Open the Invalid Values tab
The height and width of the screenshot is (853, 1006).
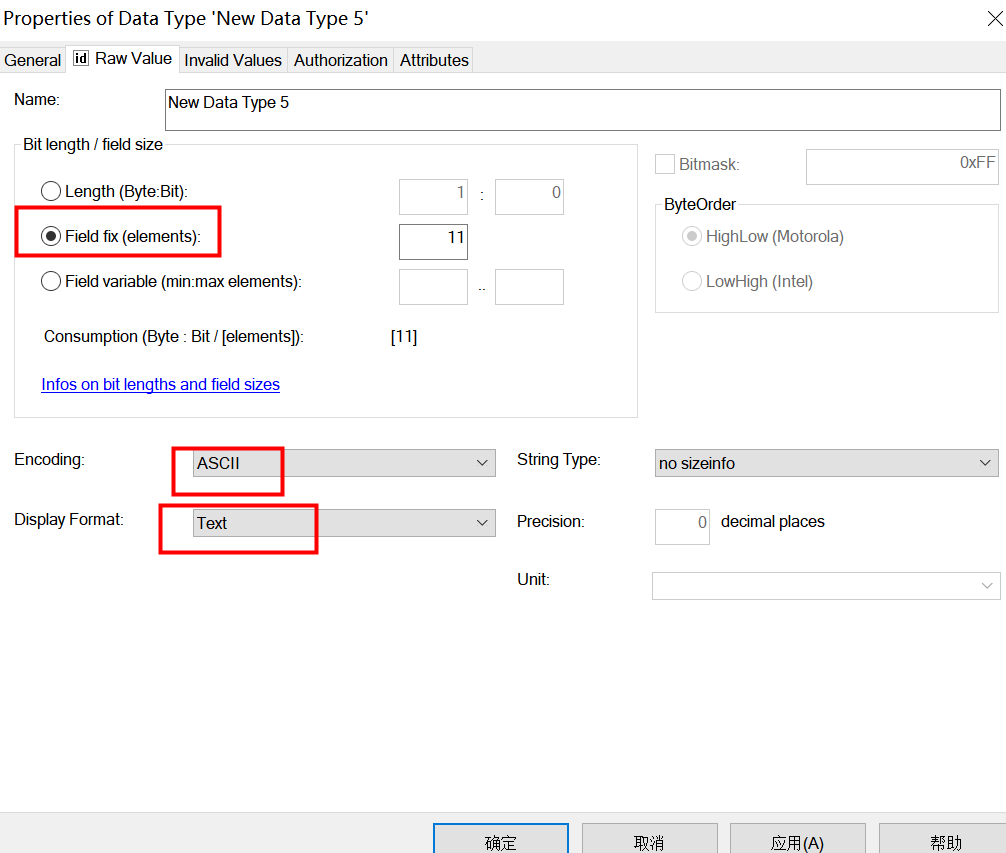(233, 60)
